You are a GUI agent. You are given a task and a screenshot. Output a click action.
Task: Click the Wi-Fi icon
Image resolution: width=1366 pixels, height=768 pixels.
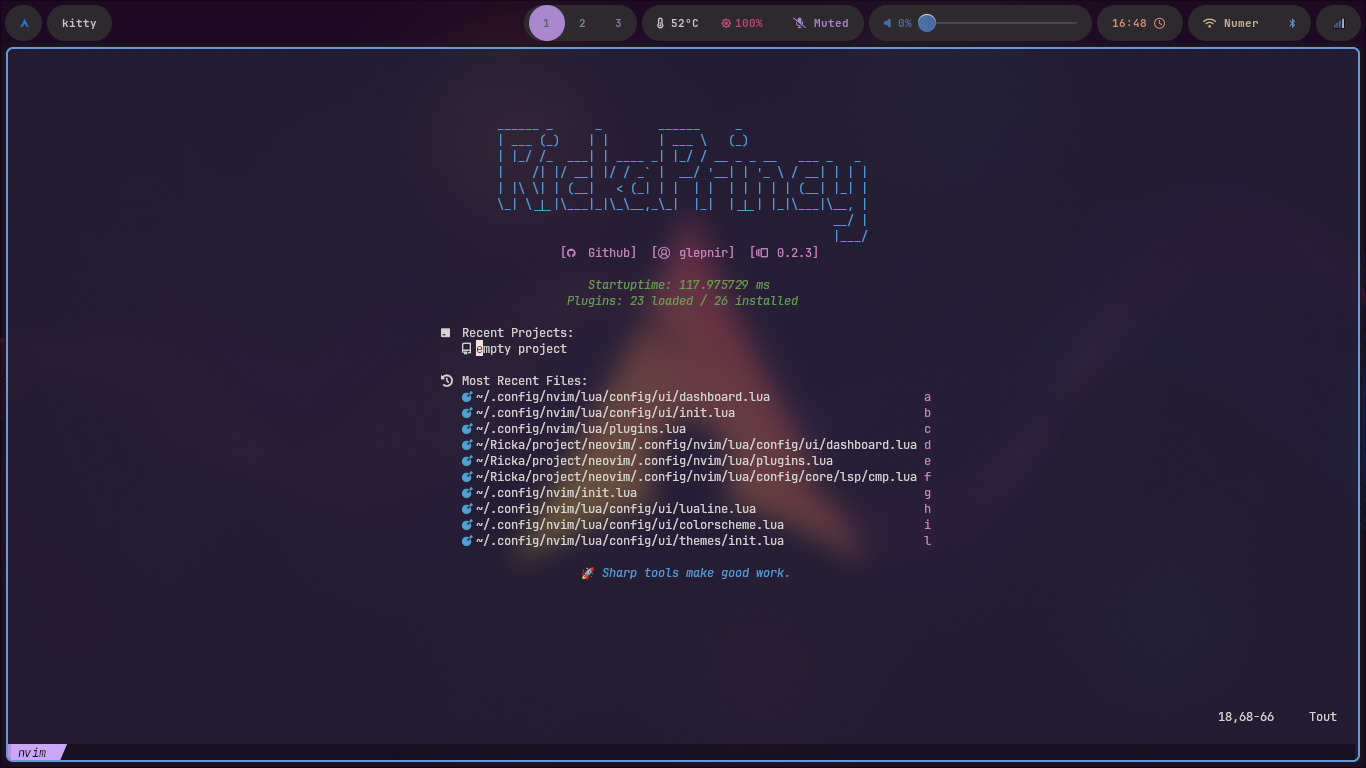click(1209, 23)
